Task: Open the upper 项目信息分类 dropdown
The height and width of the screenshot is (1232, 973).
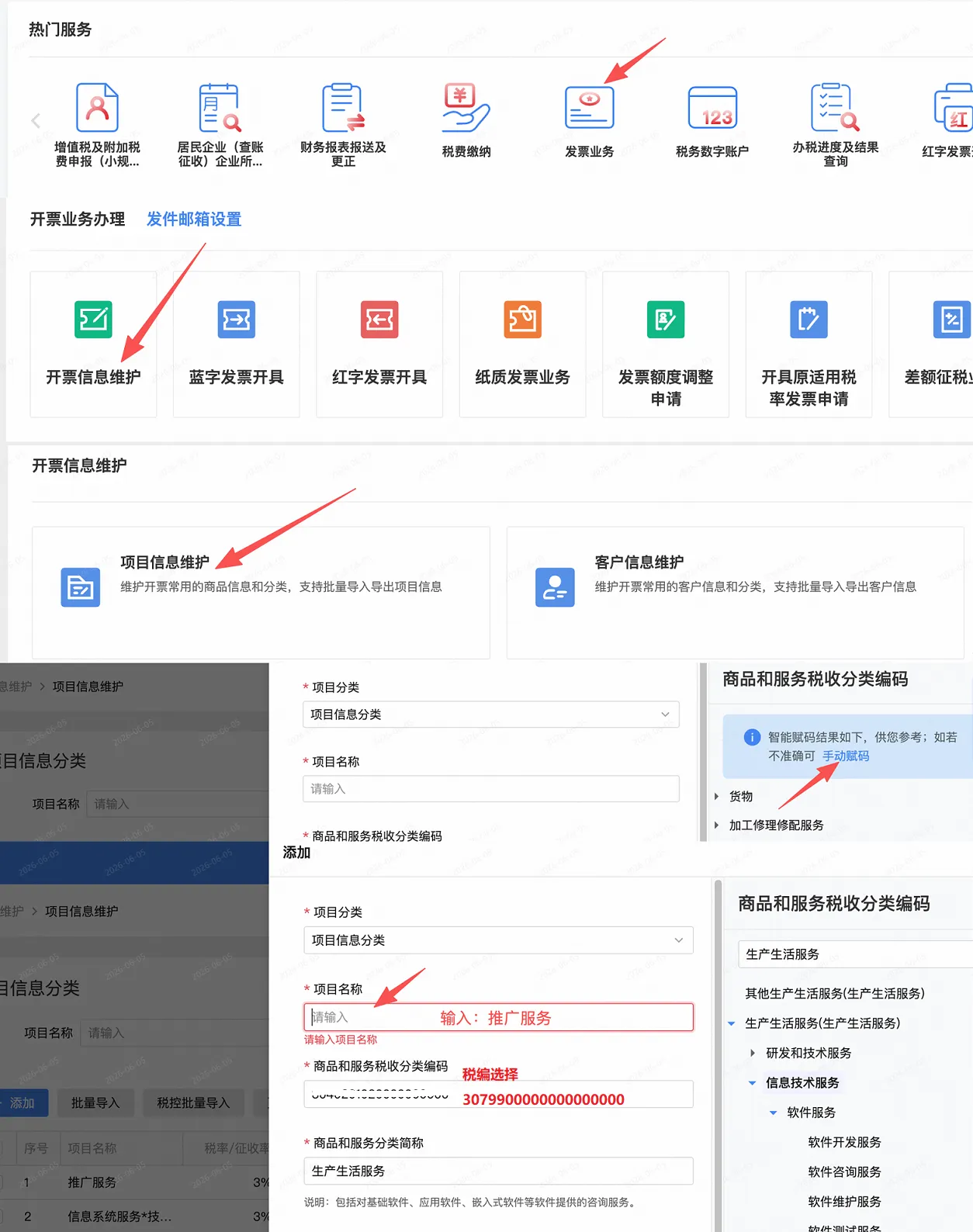Action: (x=491, y=715)
